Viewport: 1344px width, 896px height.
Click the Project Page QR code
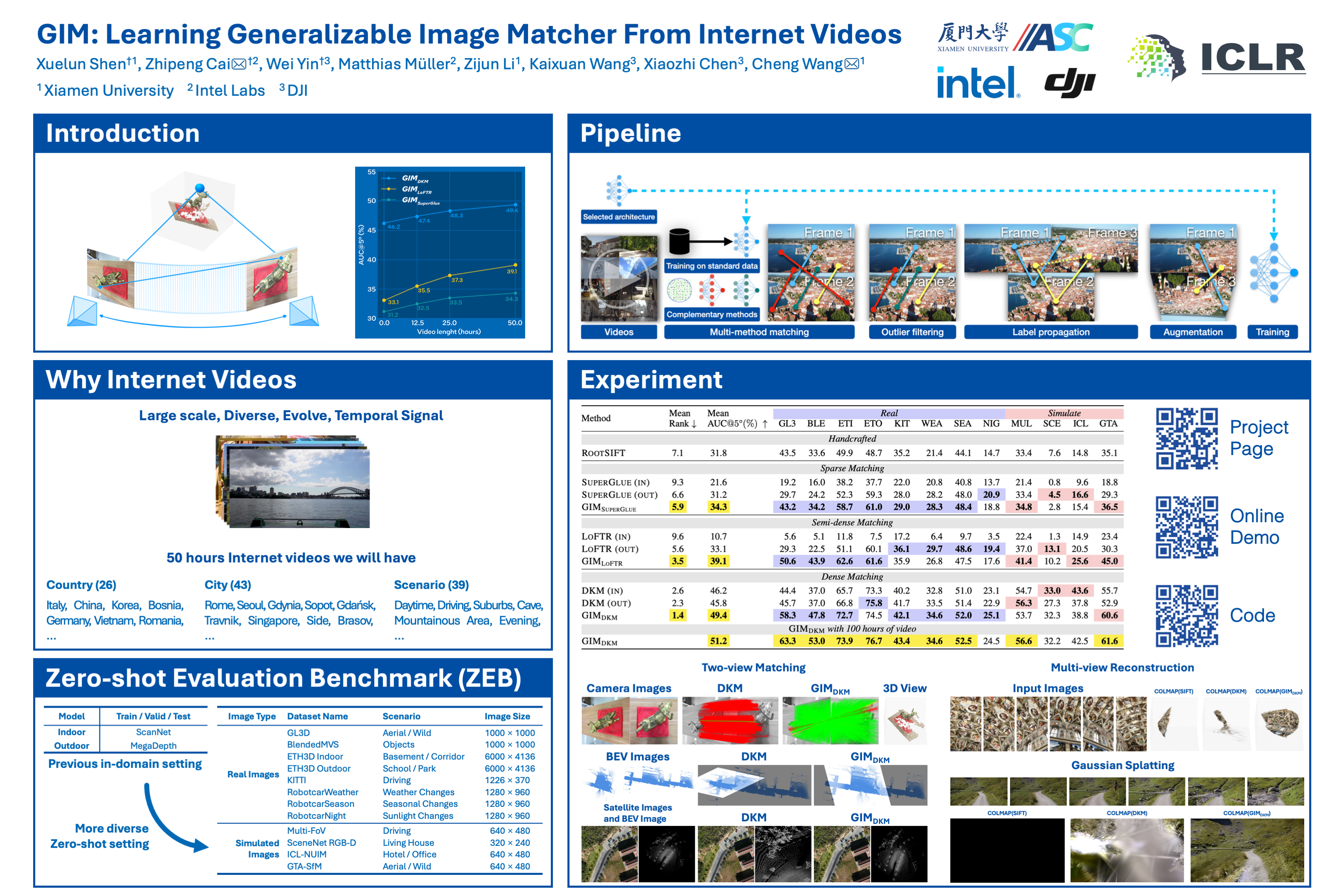(x=1186, y=438)
